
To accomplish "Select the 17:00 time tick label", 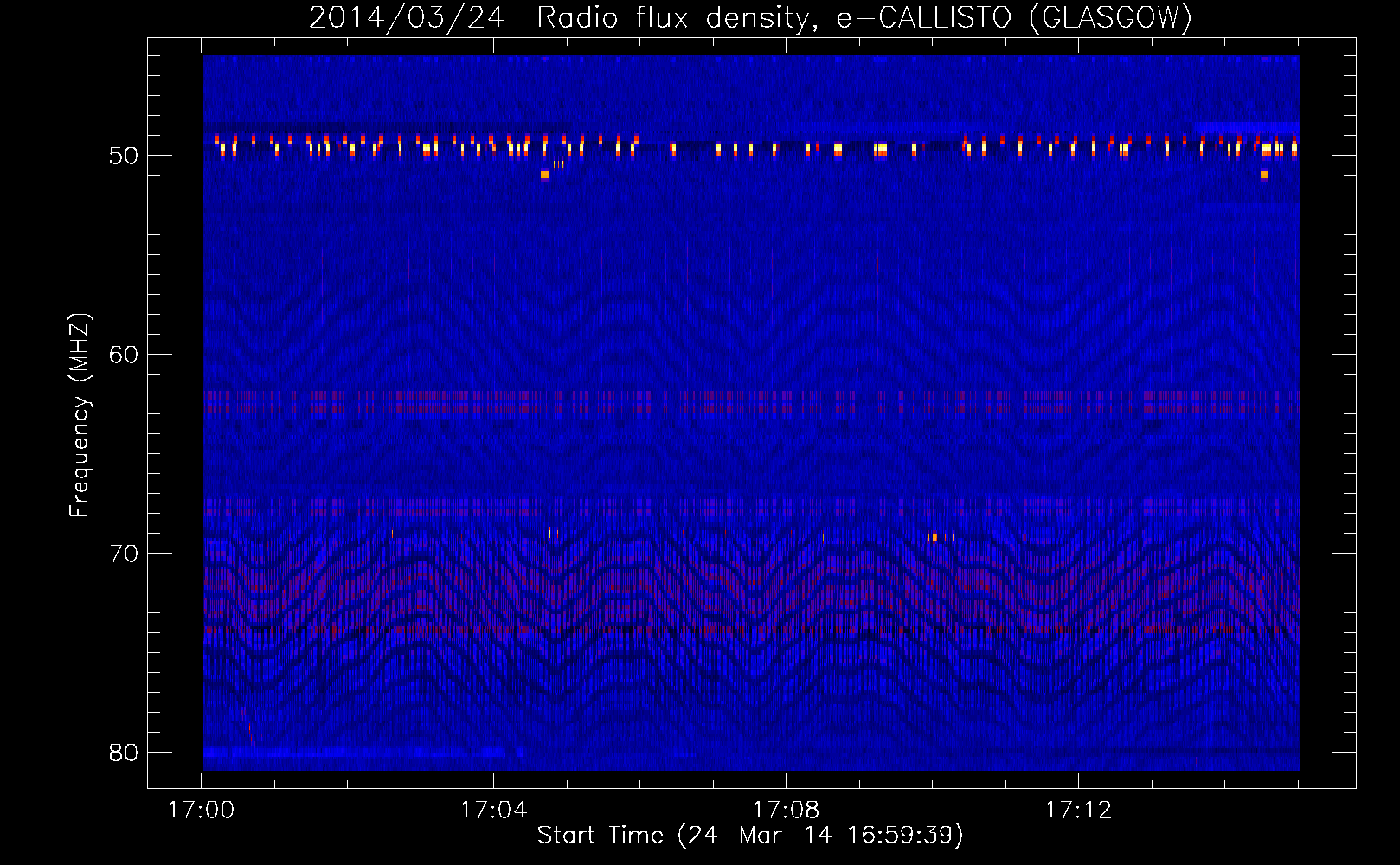I will 201,811.
